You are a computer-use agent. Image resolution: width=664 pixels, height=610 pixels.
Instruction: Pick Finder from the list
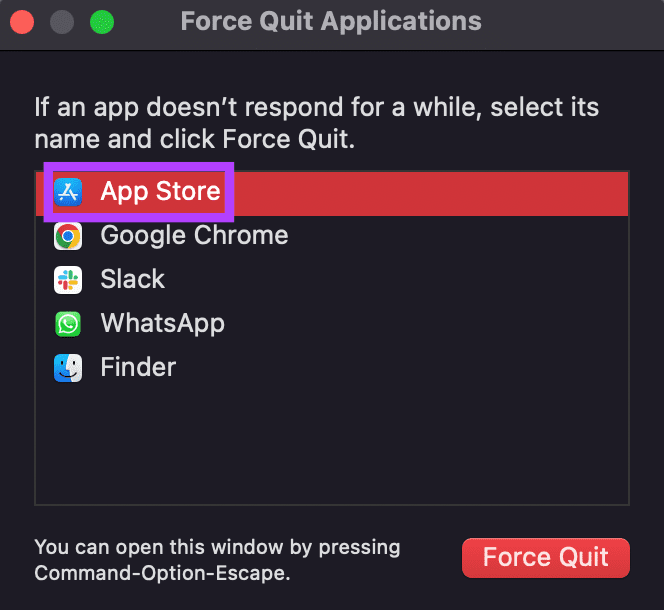point(332,367)
